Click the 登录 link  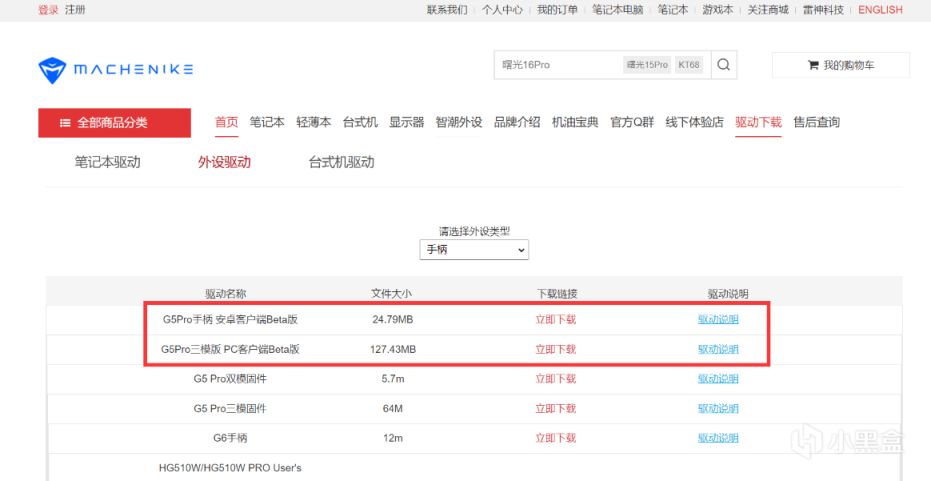click(x=48, y=10)
